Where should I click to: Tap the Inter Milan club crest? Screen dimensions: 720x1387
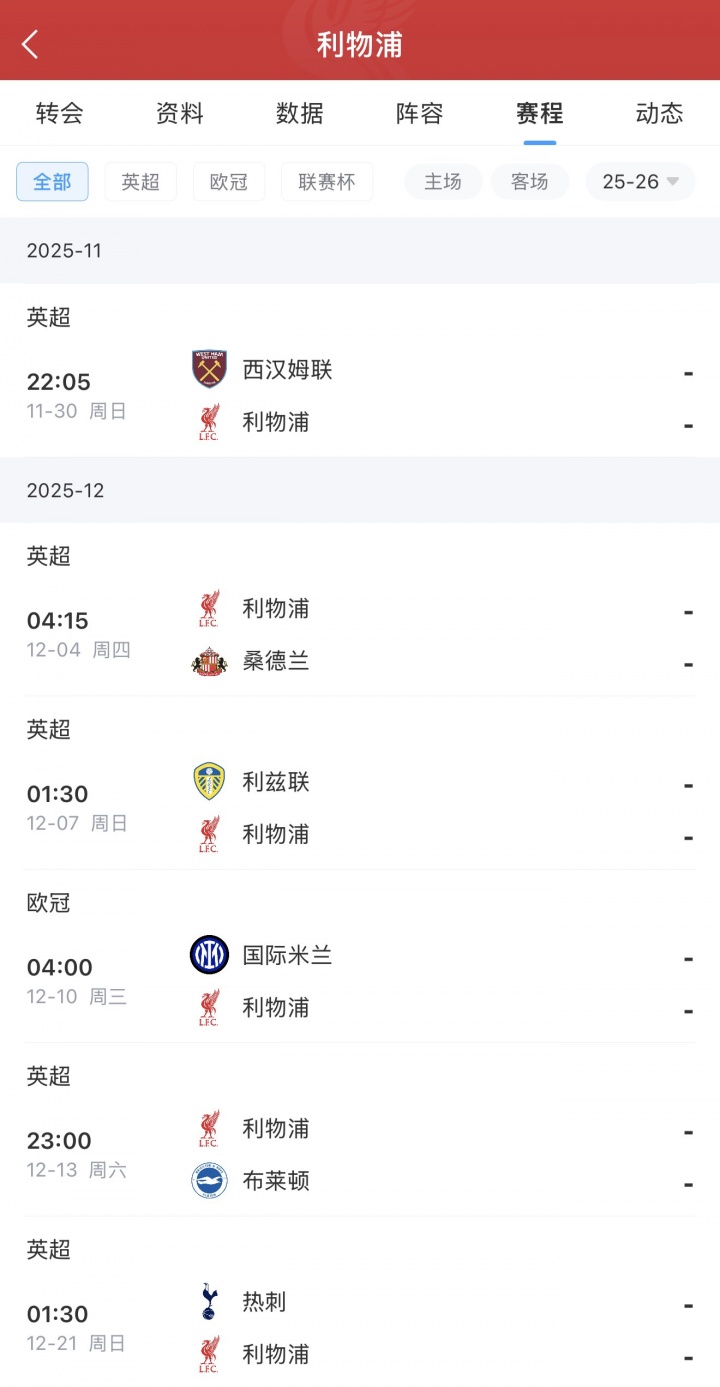(209, 955)
